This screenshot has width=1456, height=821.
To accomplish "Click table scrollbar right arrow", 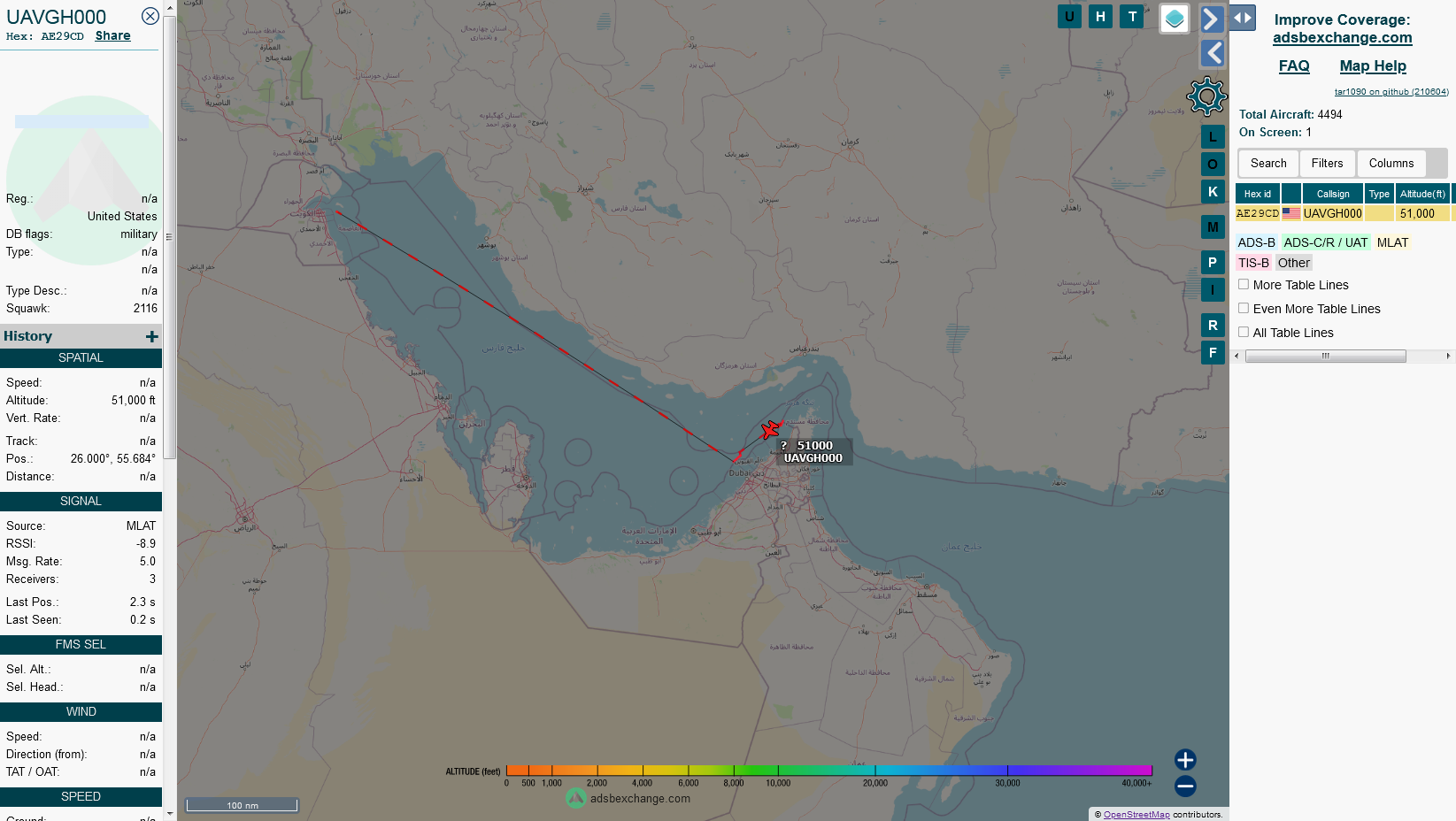I will [x=1448, y=356].
